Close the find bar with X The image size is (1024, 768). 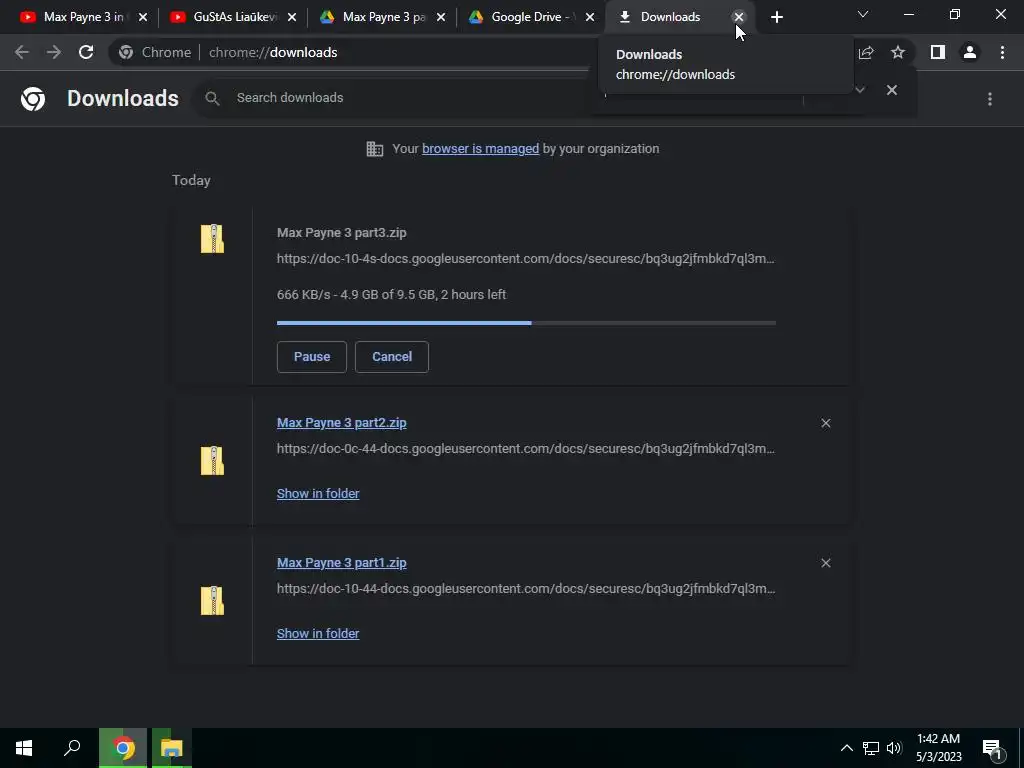coord(892,90)
